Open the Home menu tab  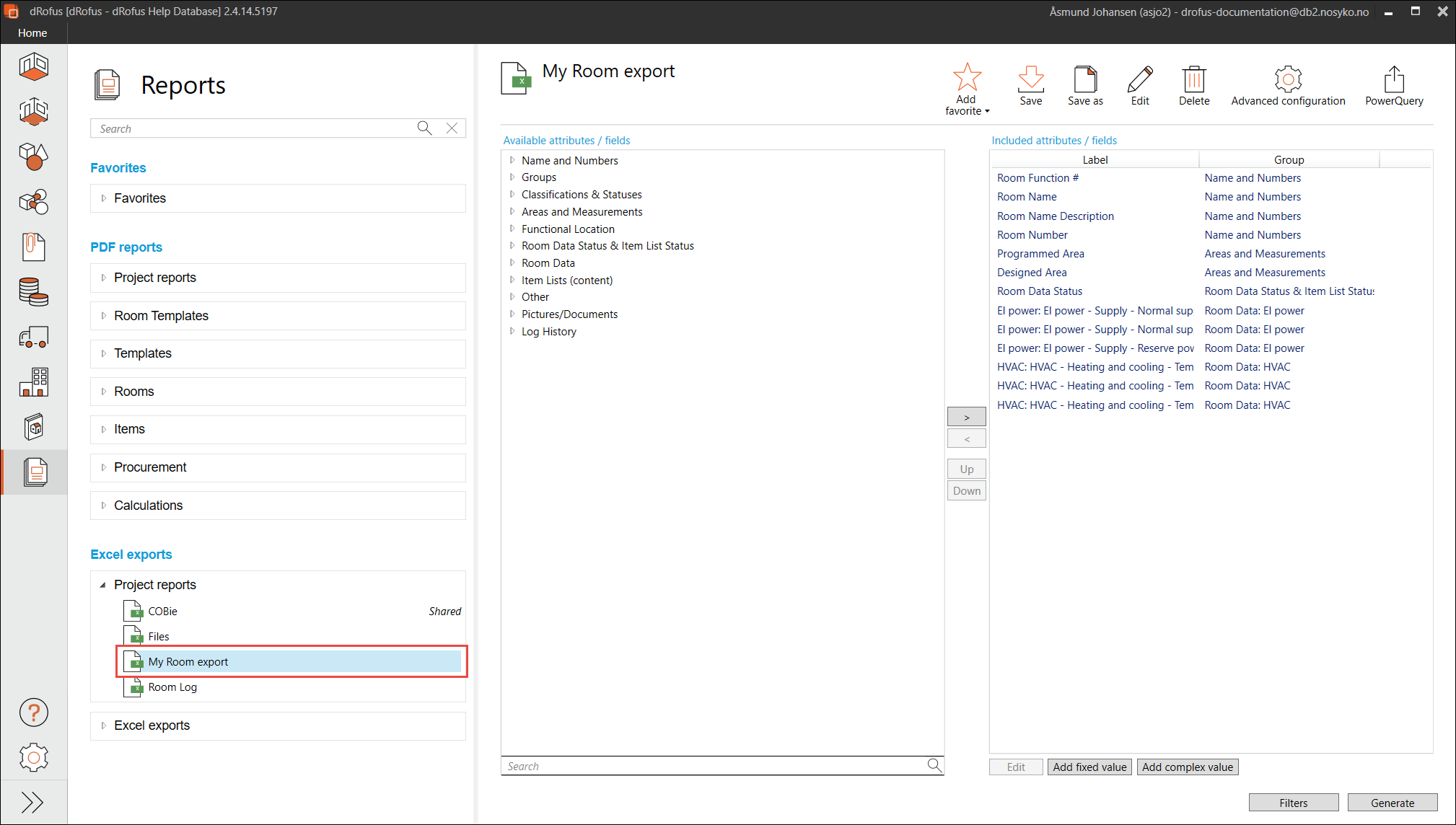tap(32, 33)
